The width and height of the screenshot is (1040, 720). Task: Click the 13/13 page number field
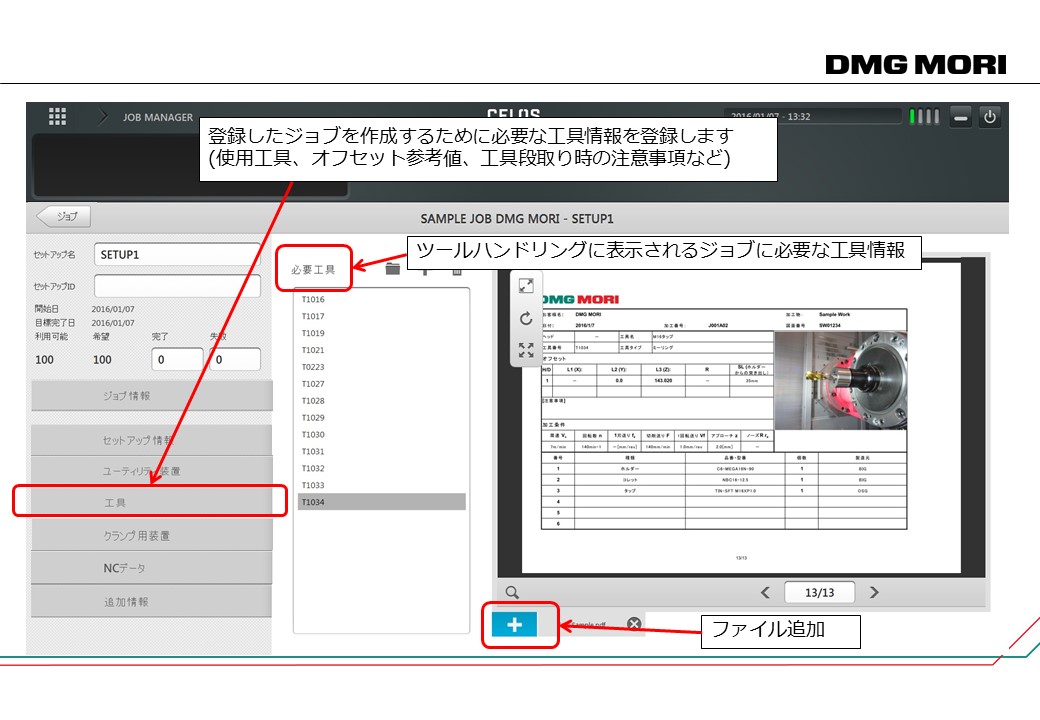click(820, 592)
